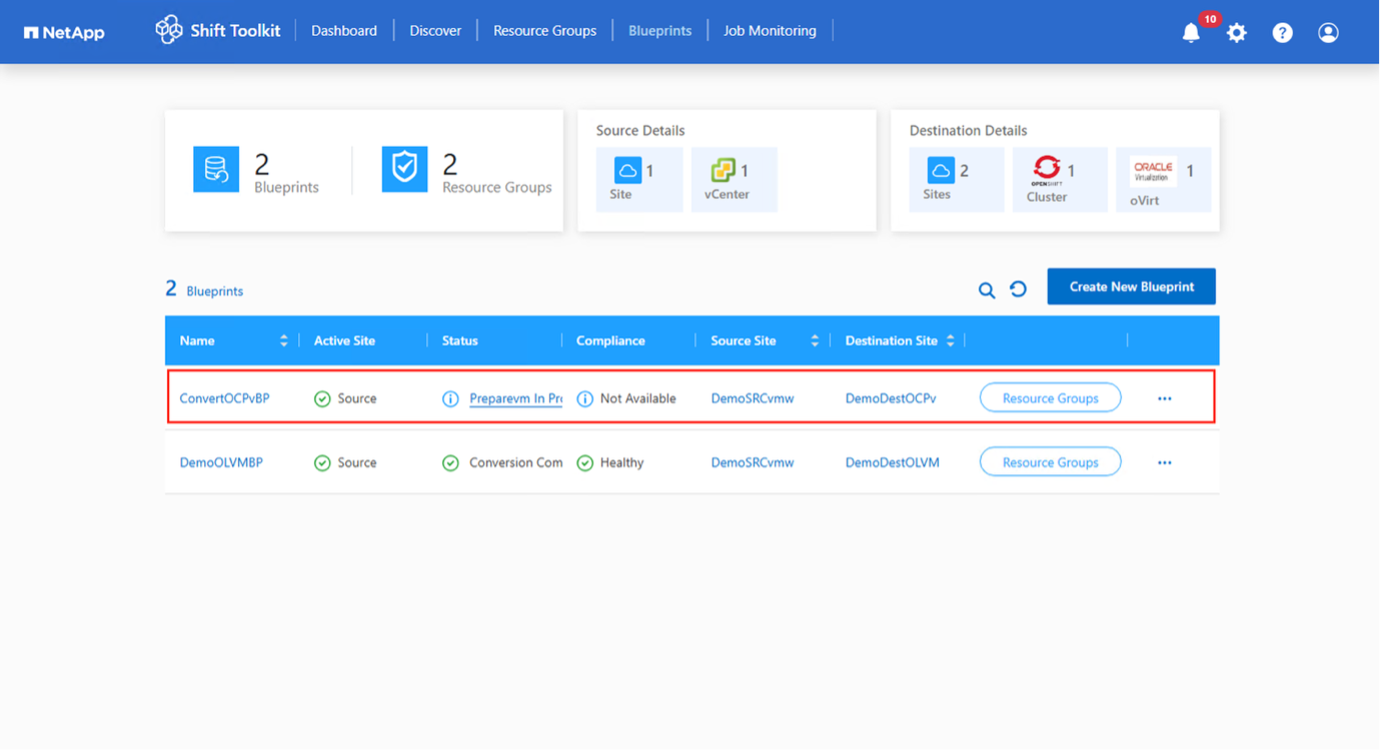Image resolution: width=1384 pixels, height=754 pixels.
Task: Sort by Destination Site column arrows
Action: [950, 341]
